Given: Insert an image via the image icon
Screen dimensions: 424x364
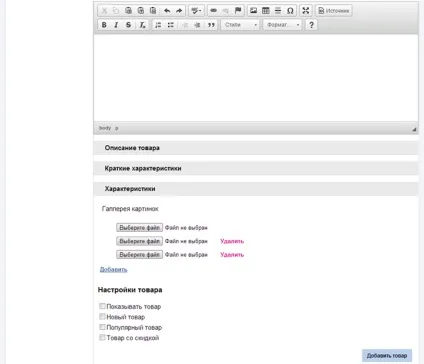Looking at the screenshot, I should pos(253,11).
